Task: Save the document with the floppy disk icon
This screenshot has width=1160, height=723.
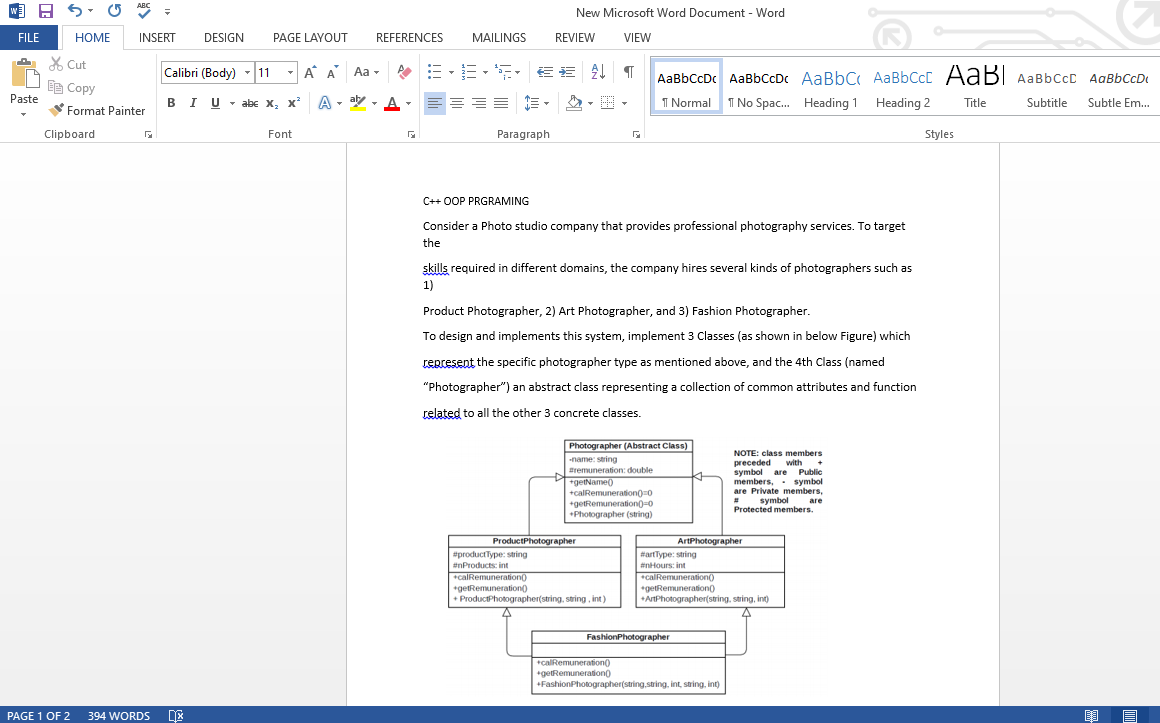Action: (46, 11)
